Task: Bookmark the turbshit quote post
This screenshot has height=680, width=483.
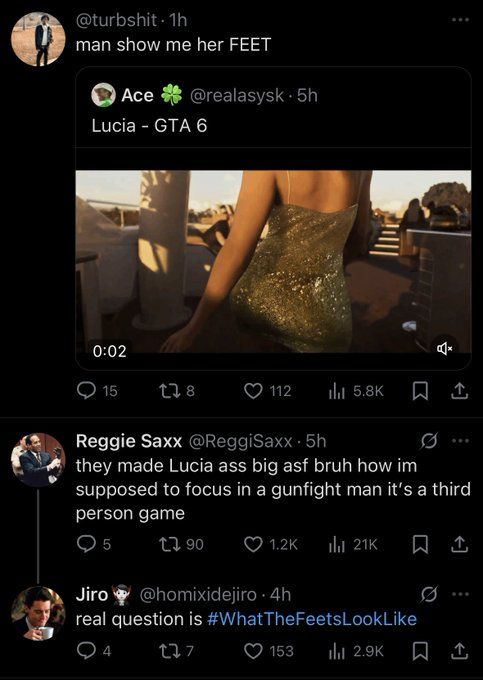Action: coord(420,392)
